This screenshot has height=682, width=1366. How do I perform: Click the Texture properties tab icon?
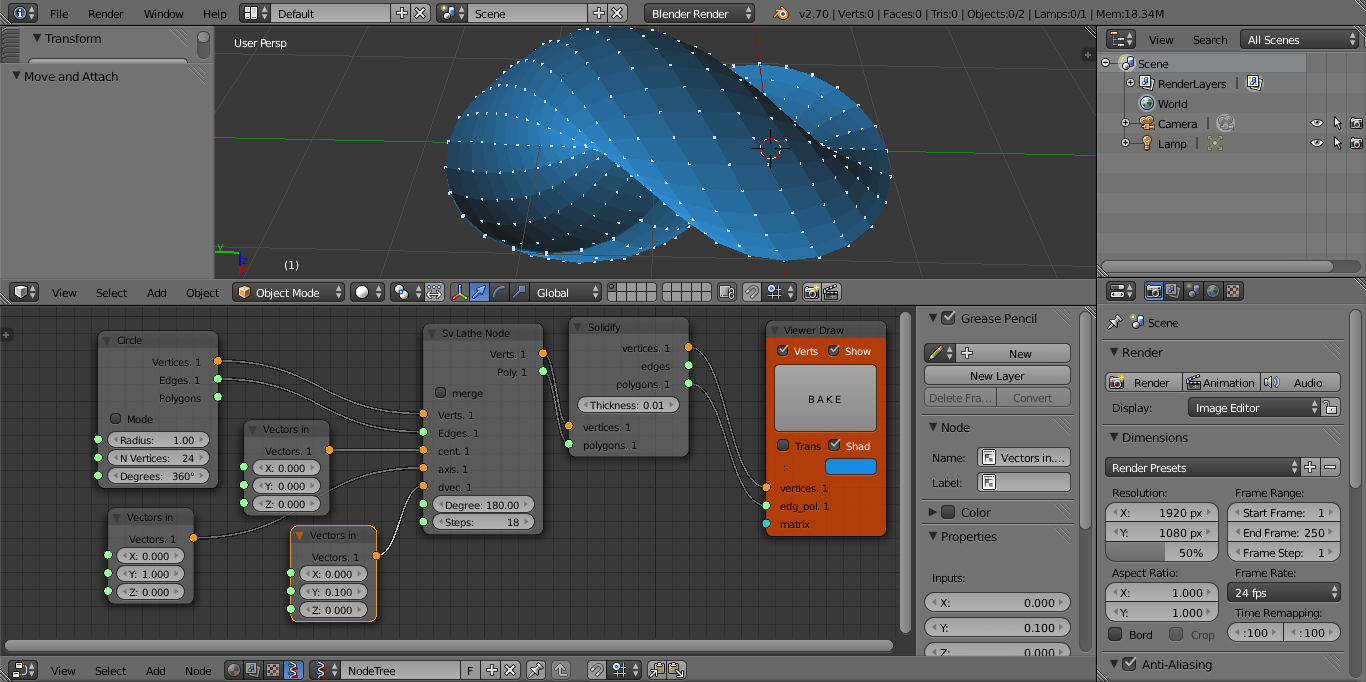pyautogui.click(x=1233, y=291)
